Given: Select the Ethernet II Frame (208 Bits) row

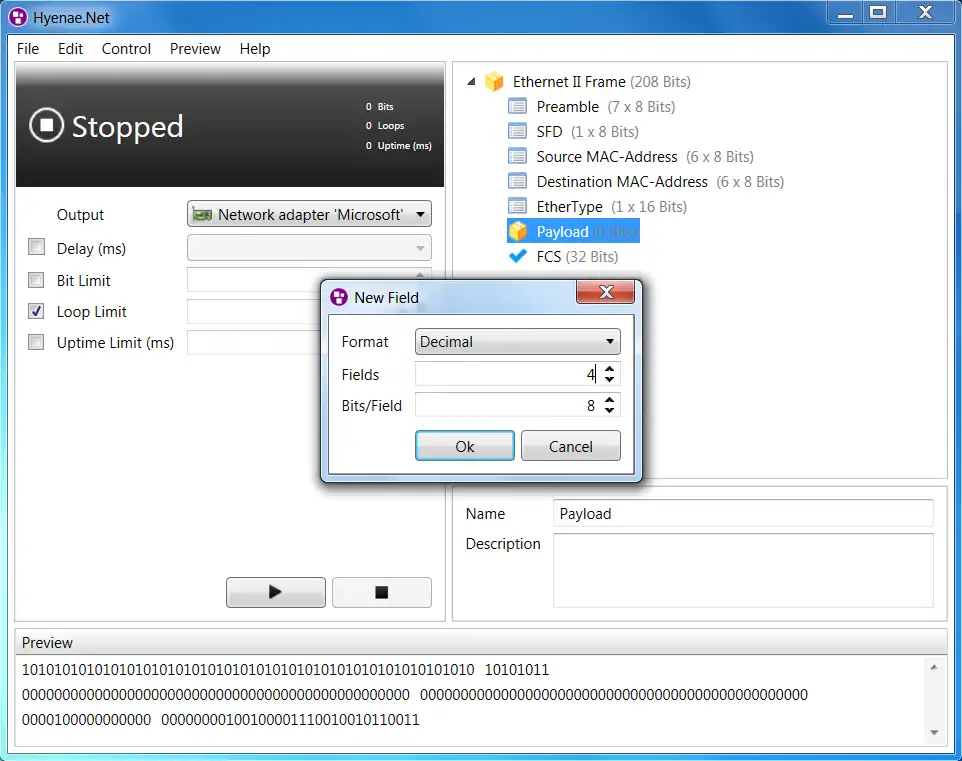Looking at the screenshot, I should pos(588,82).
